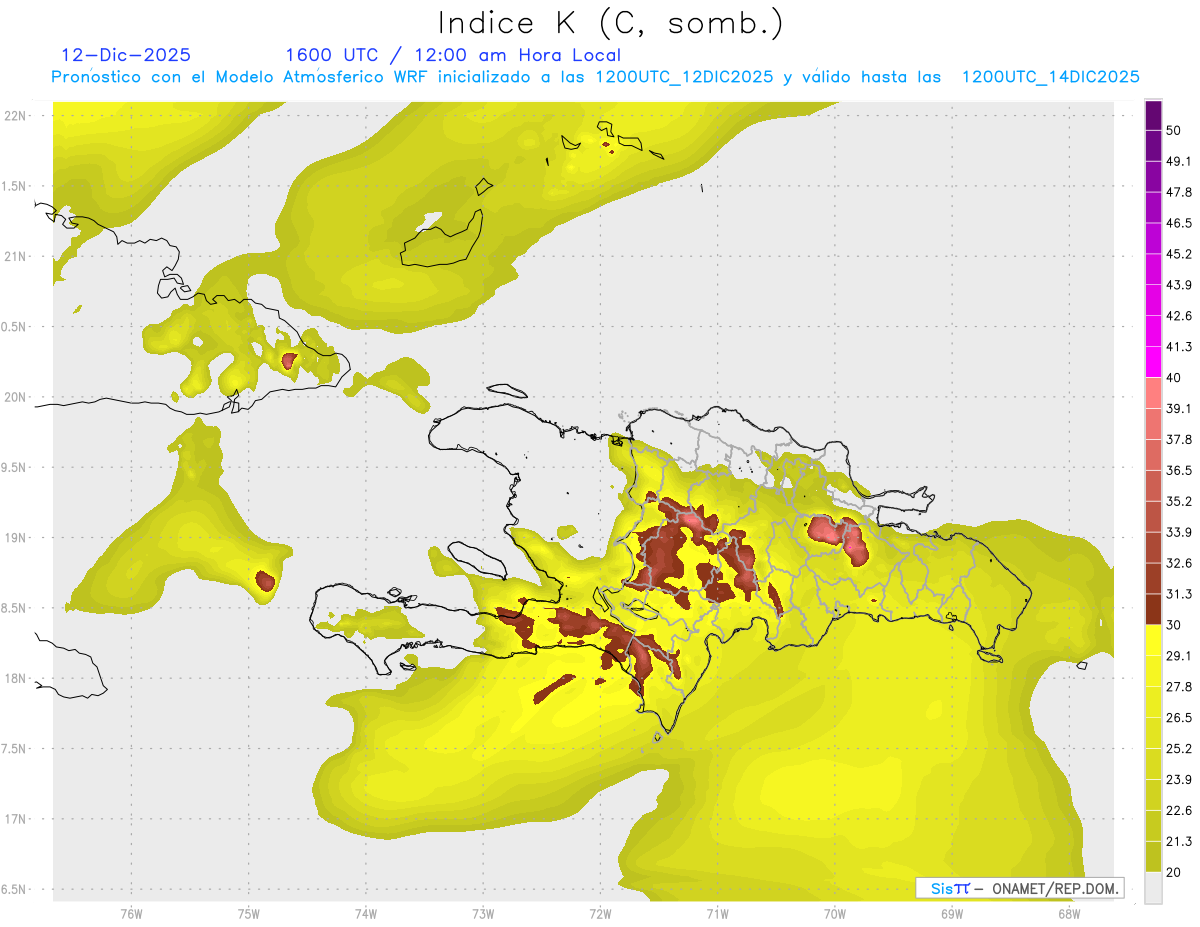
Task: Click the '17N' latitude axis label
Action: (16, 820)
